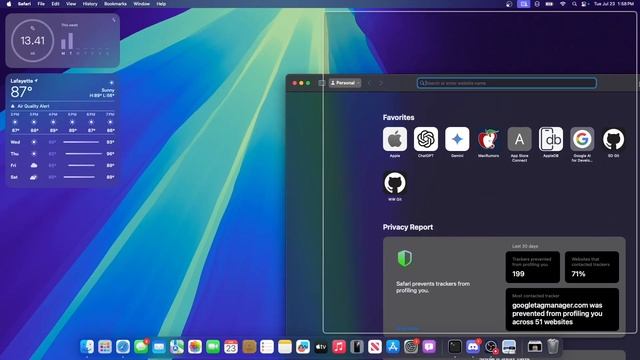Open the GitHub favorite beside Google AI
Viewport: 640px width, 360px height.
pos(613,139)
